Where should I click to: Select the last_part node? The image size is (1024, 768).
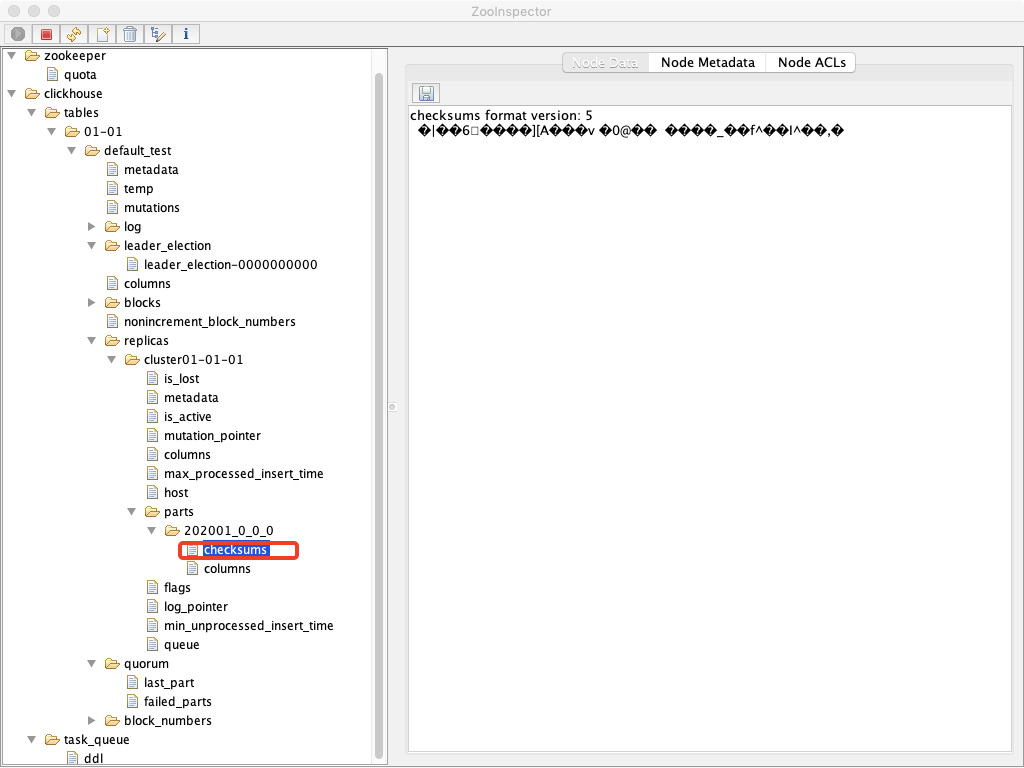(x=168, y=682)
